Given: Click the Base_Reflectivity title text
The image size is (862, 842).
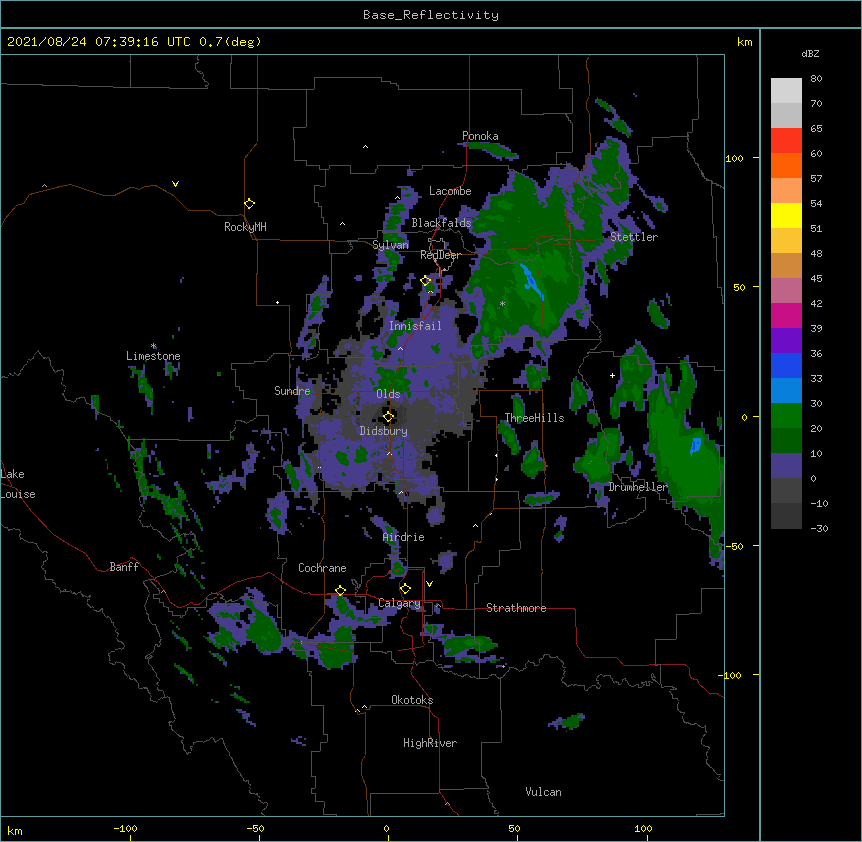Looking at the screenshot, I should 431,15.
